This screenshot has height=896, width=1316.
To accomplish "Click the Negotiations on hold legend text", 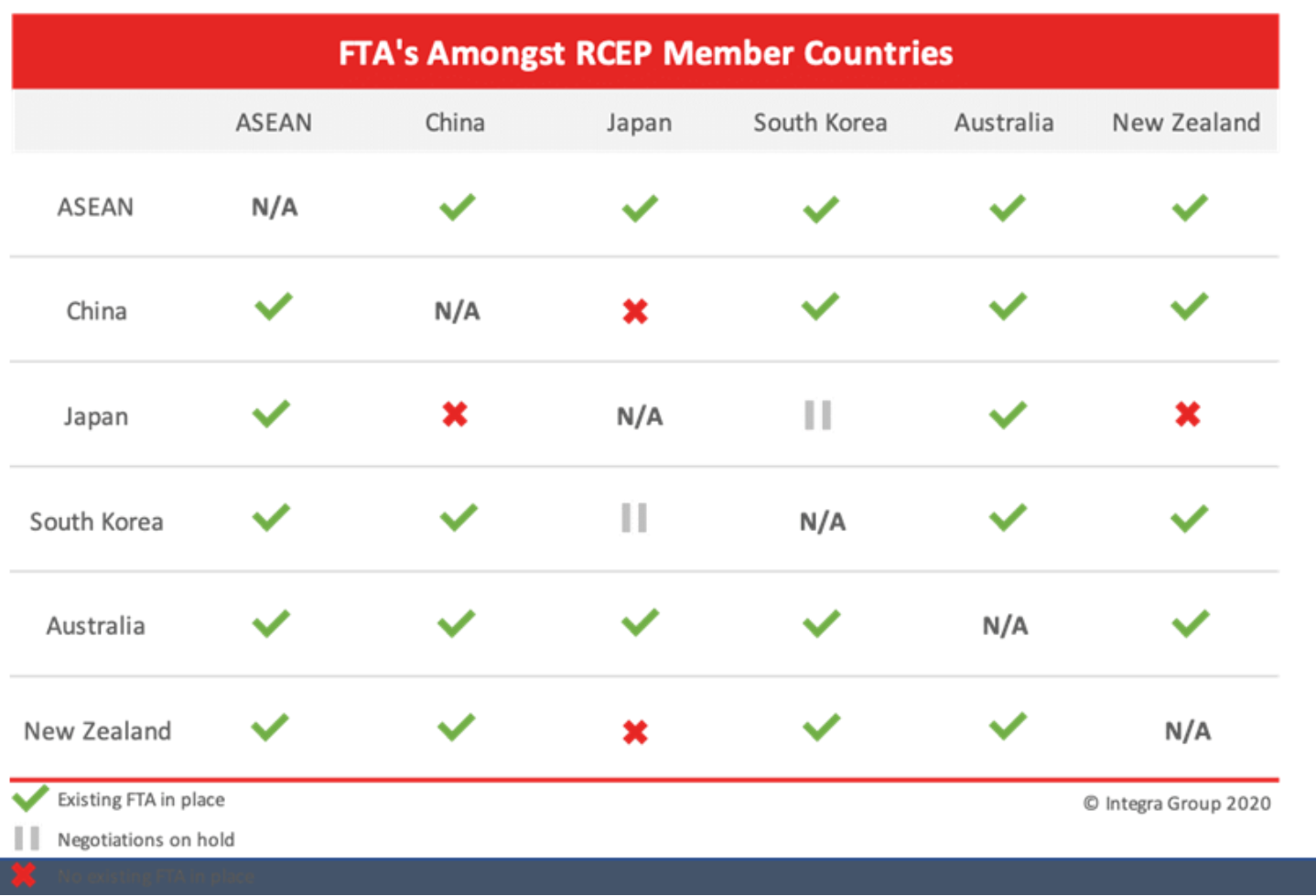I will point(146,839).
